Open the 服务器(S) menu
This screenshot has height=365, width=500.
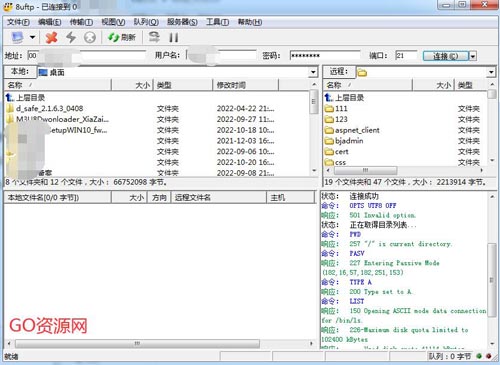point(182,22)
